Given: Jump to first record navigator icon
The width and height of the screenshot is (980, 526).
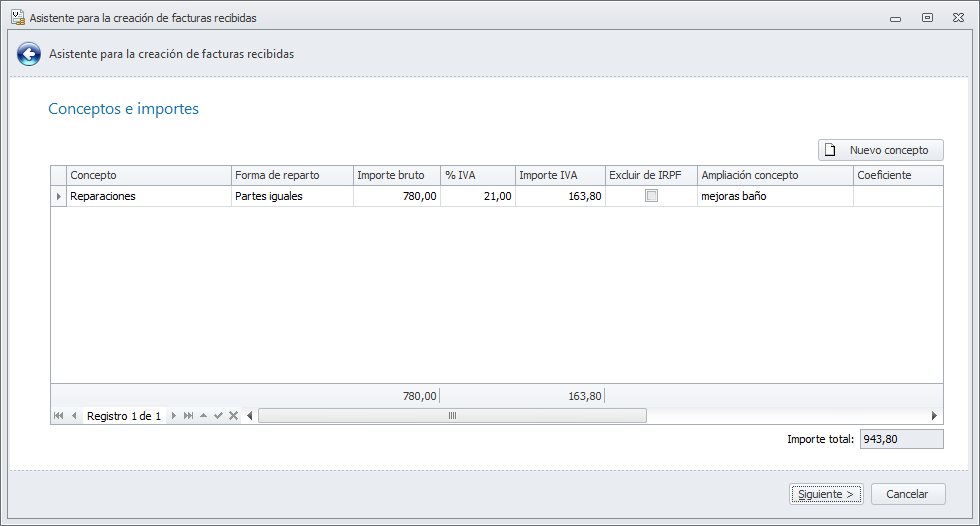Looking at the screenshot, I should (59, 416).
